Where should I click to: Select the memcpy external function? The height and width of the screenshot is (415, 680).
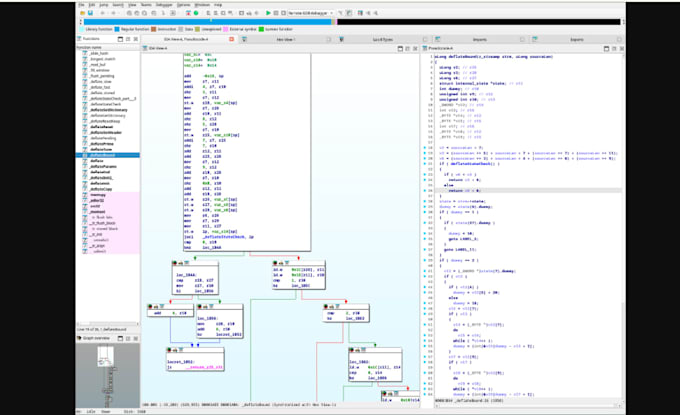point(98,195)
